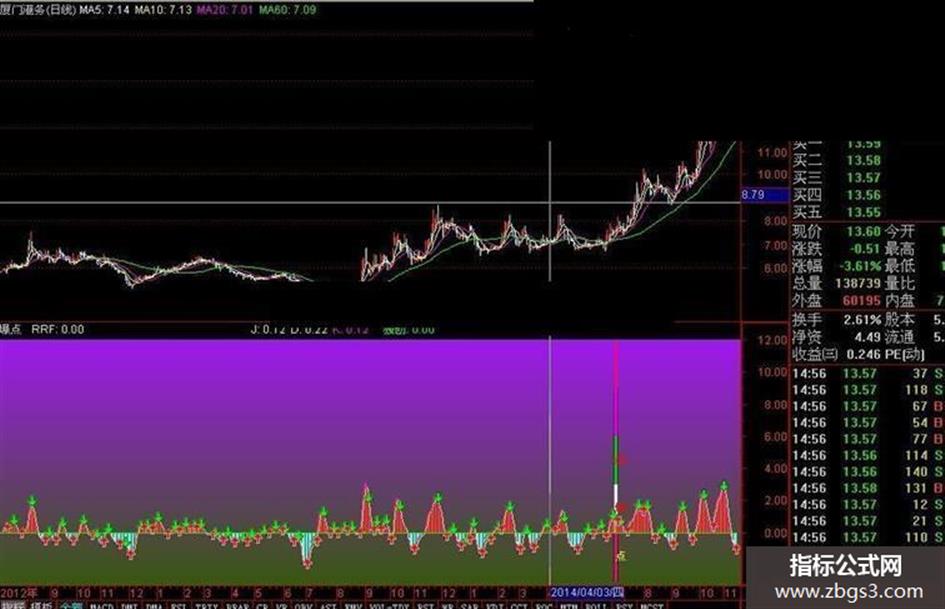
Task: Click the 11.00 label on price axis
Action: [773, 153]
